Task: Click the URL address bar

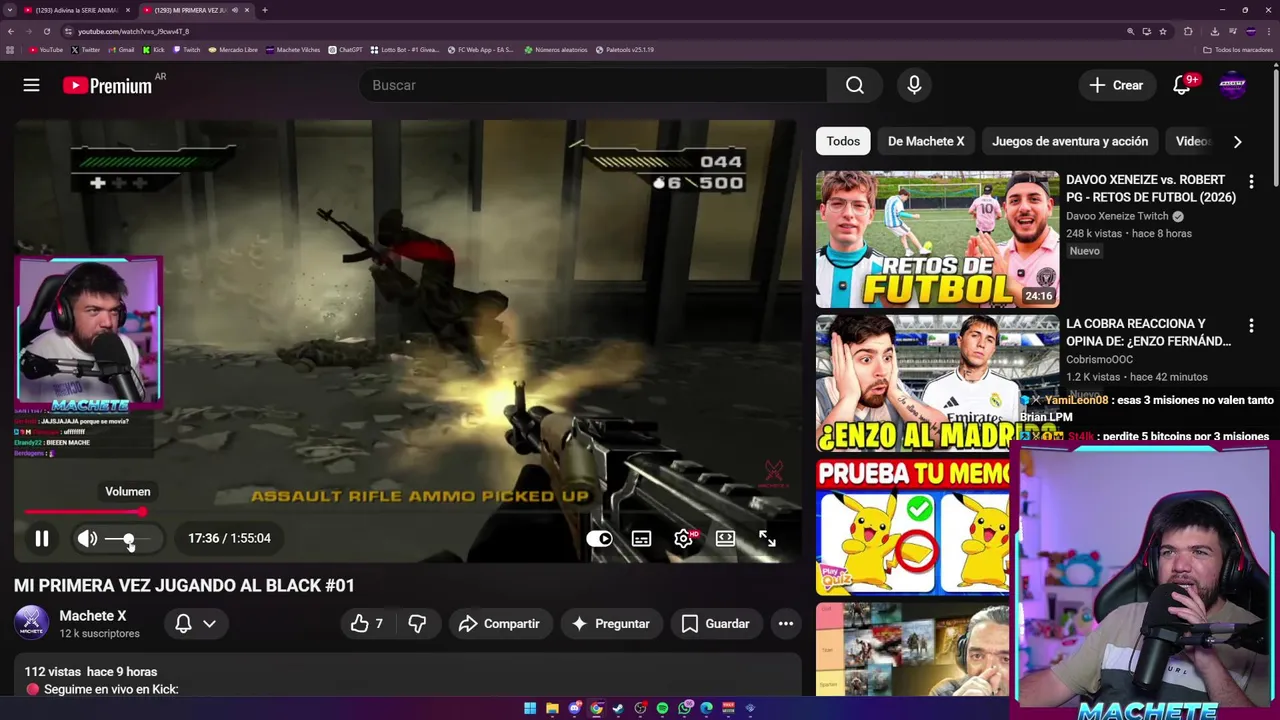Action: click(x=590, y=31)
